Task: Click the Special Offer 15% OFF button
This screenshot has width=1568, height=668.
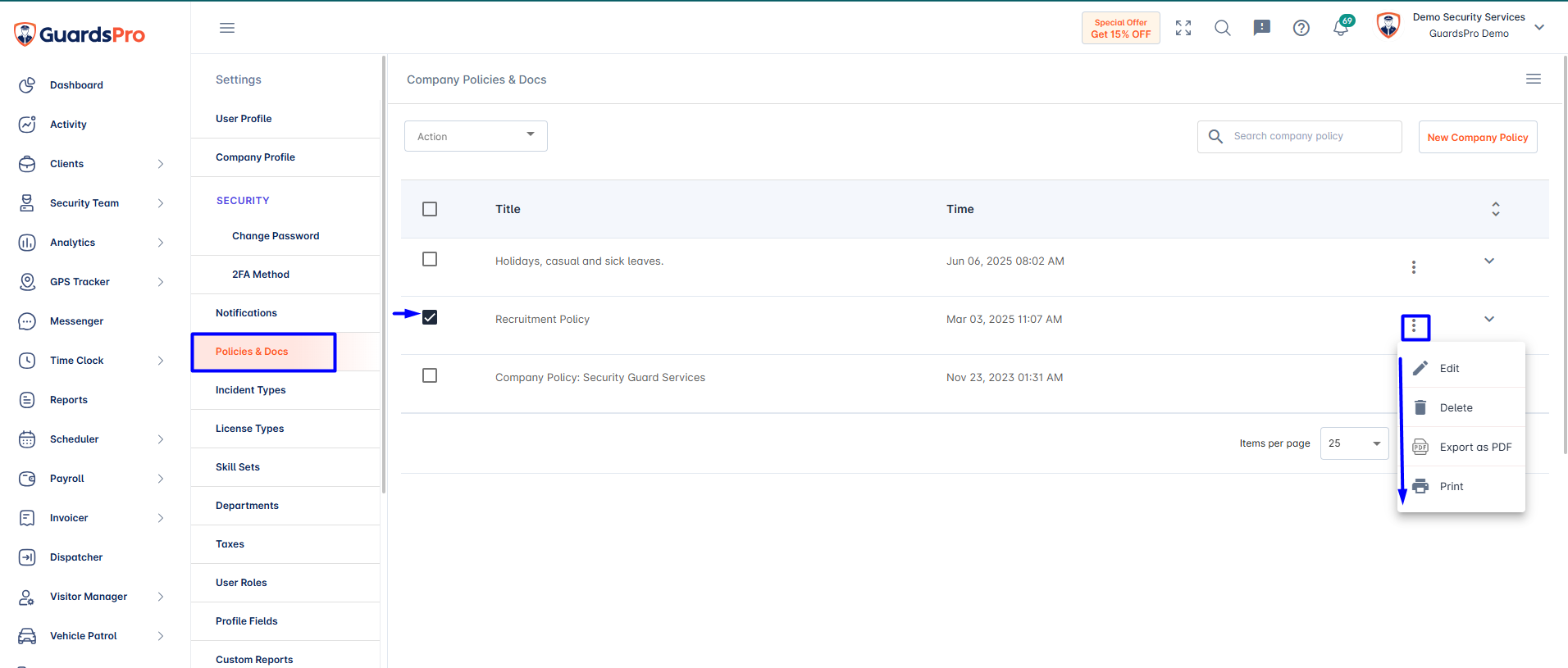Action: pos(1121,28)
